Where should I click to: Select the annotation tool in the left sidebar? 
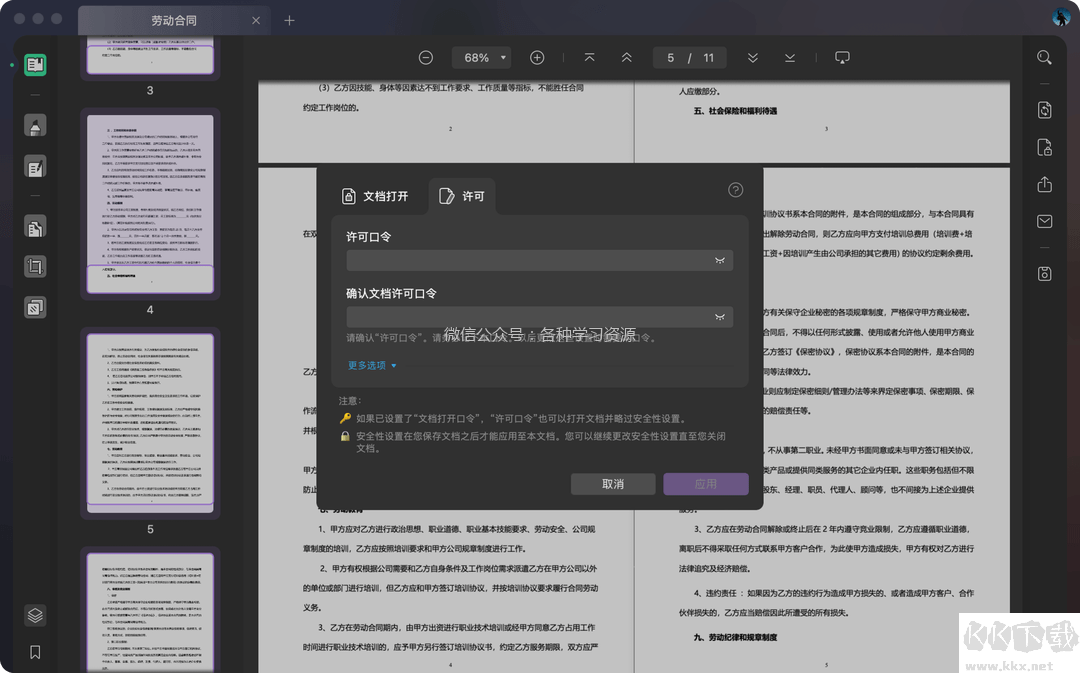coord(35,124)
